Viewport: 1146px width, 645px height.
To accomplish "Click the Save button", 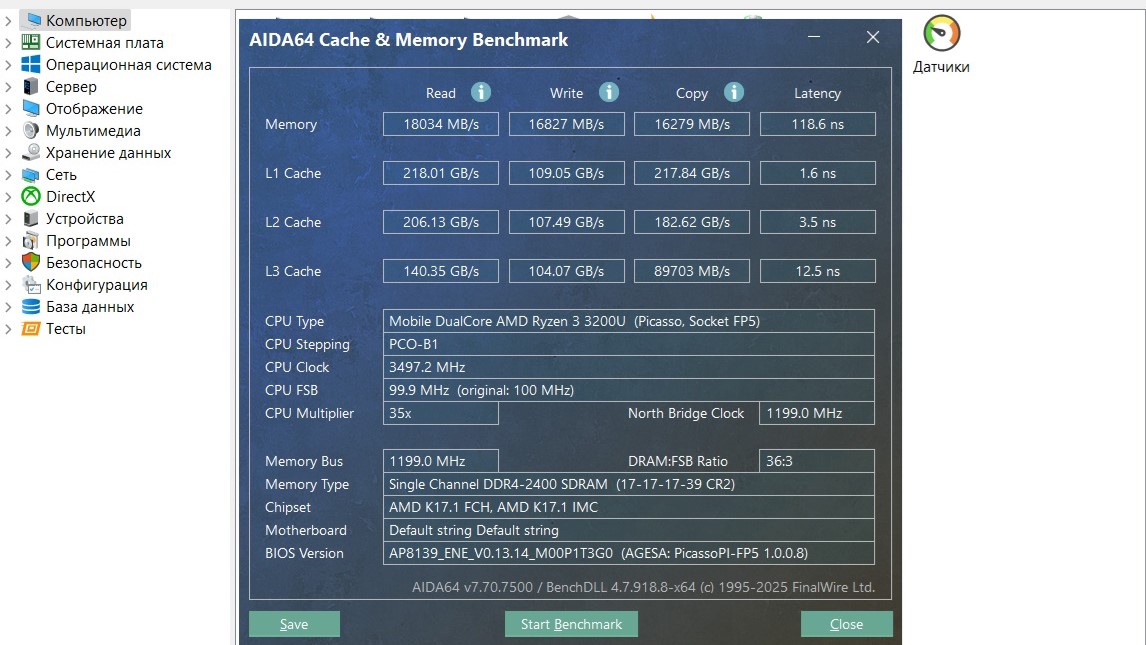I will click(295, 625).
